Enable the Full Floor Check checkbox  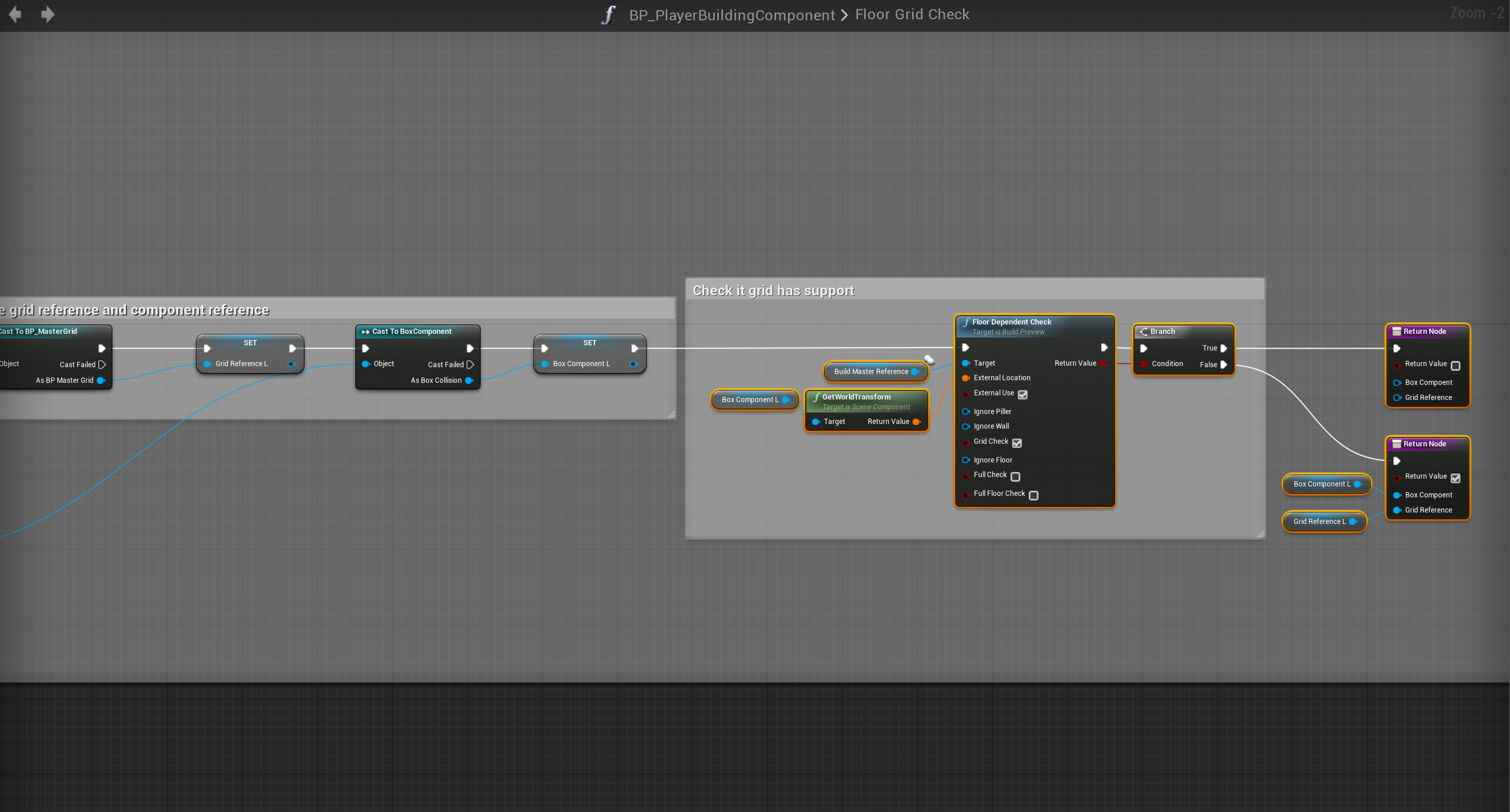[1033, 495]
